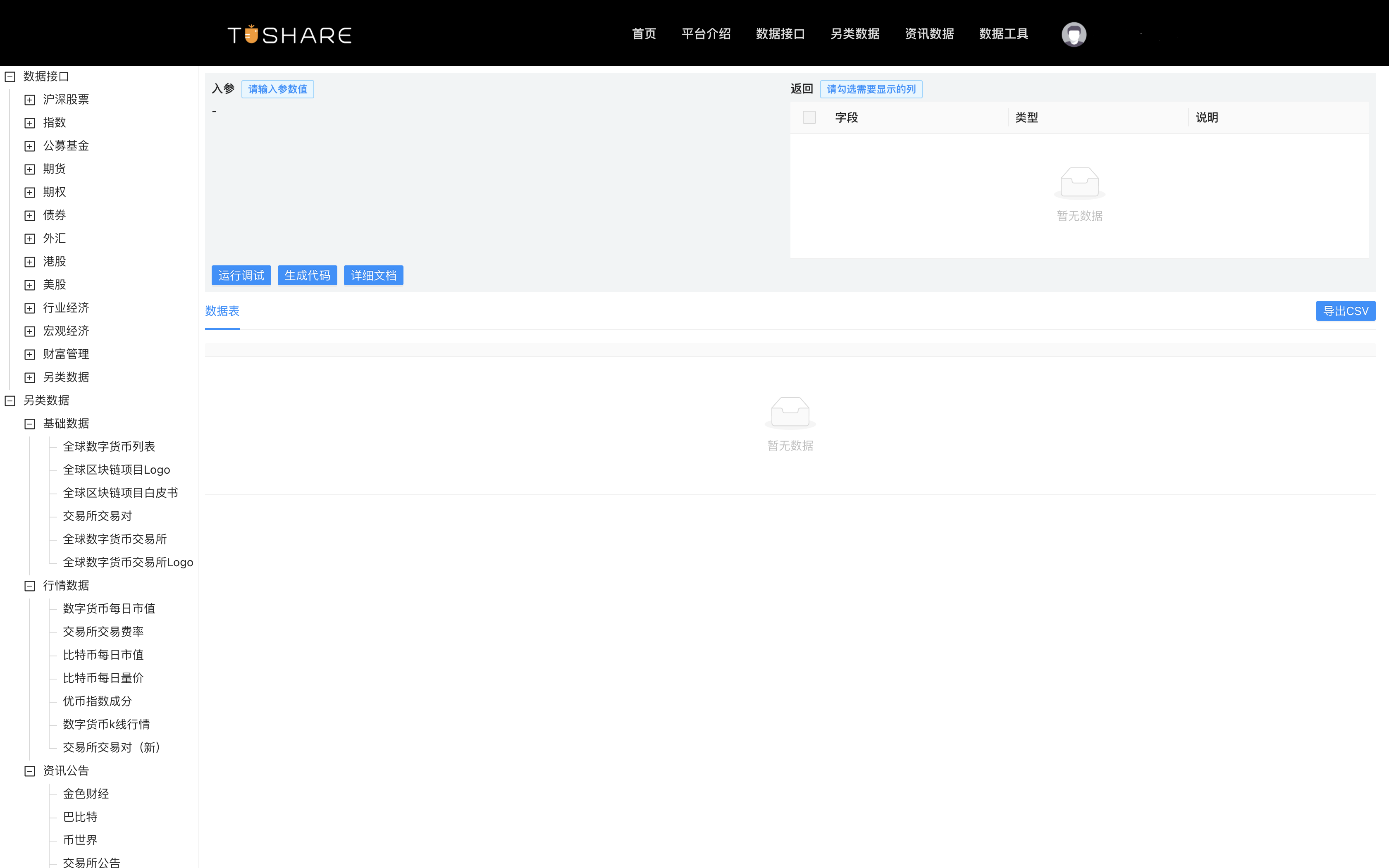Viewport: 1389px width, 868px height.
Task: Select 全球数字货币列表 in the sidebar
Action: tap(109, 446)
